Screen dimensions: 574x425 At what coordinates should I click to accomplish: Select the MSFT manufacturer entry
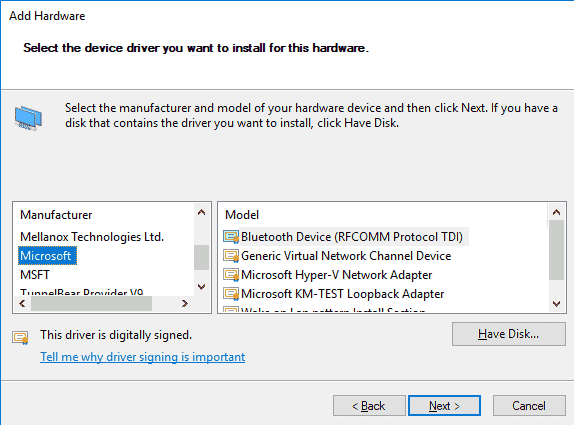click(35, 275)
